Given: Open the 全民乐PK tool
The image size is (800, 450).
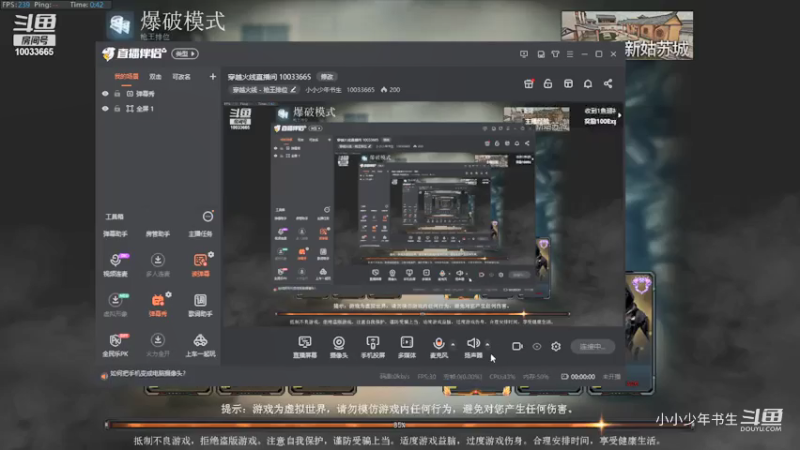Looking at the screenshot, I should pos(116,344).
